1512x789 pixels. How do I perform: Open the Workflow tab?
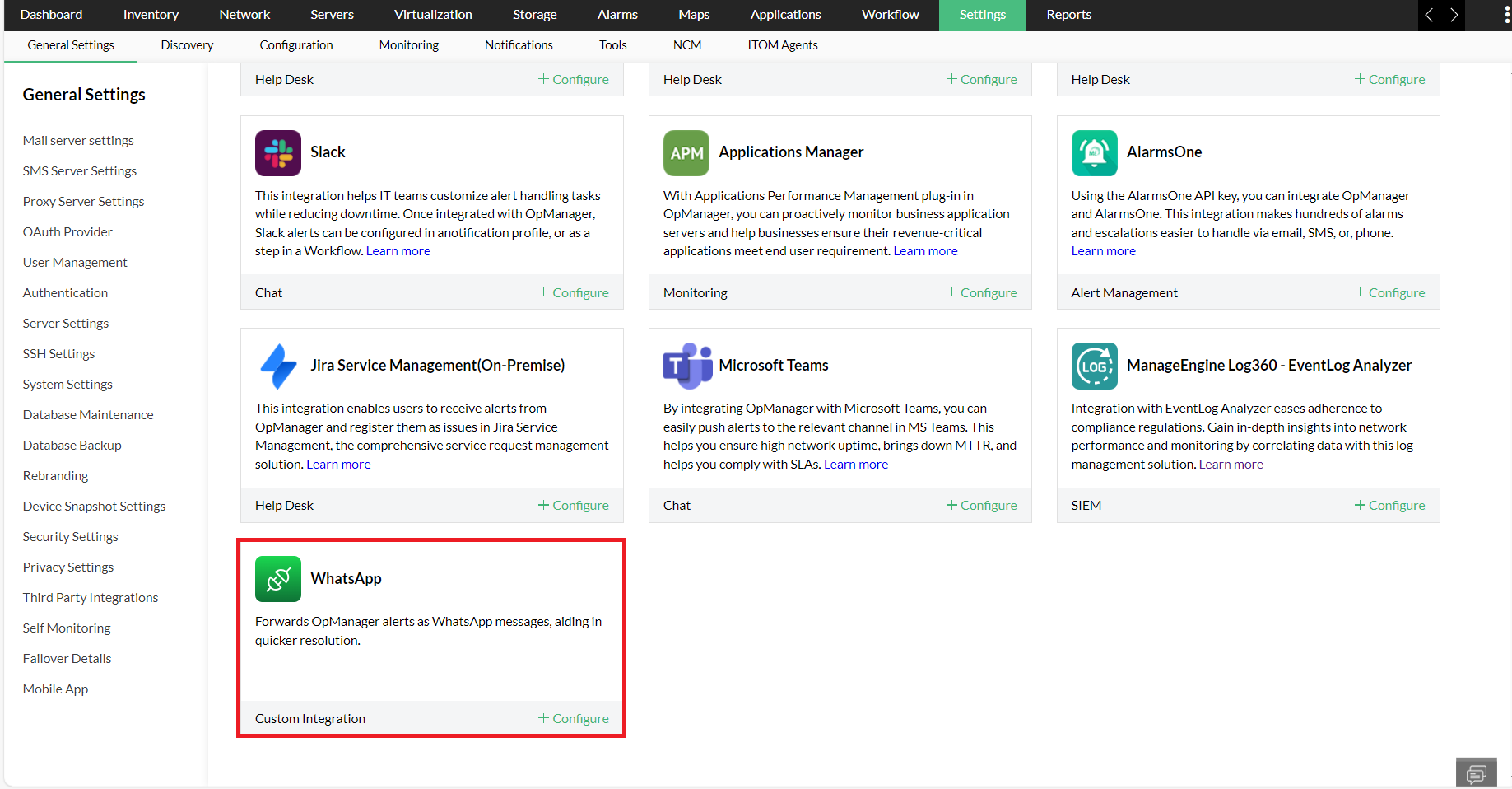click(x=891, y=15)
